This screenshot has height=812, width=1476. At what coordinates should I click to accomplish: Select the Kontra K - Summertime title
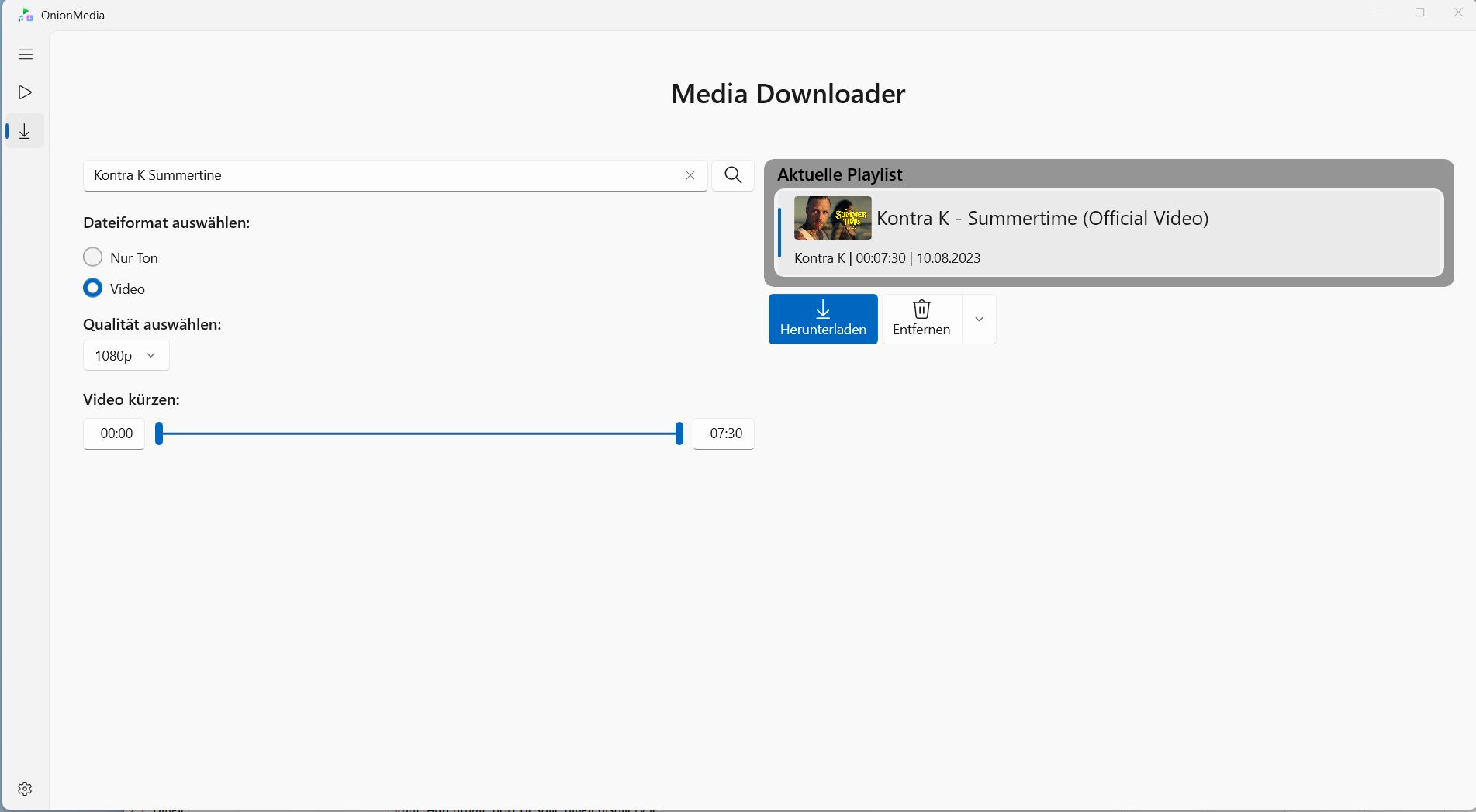click(x=1042, y=218)
